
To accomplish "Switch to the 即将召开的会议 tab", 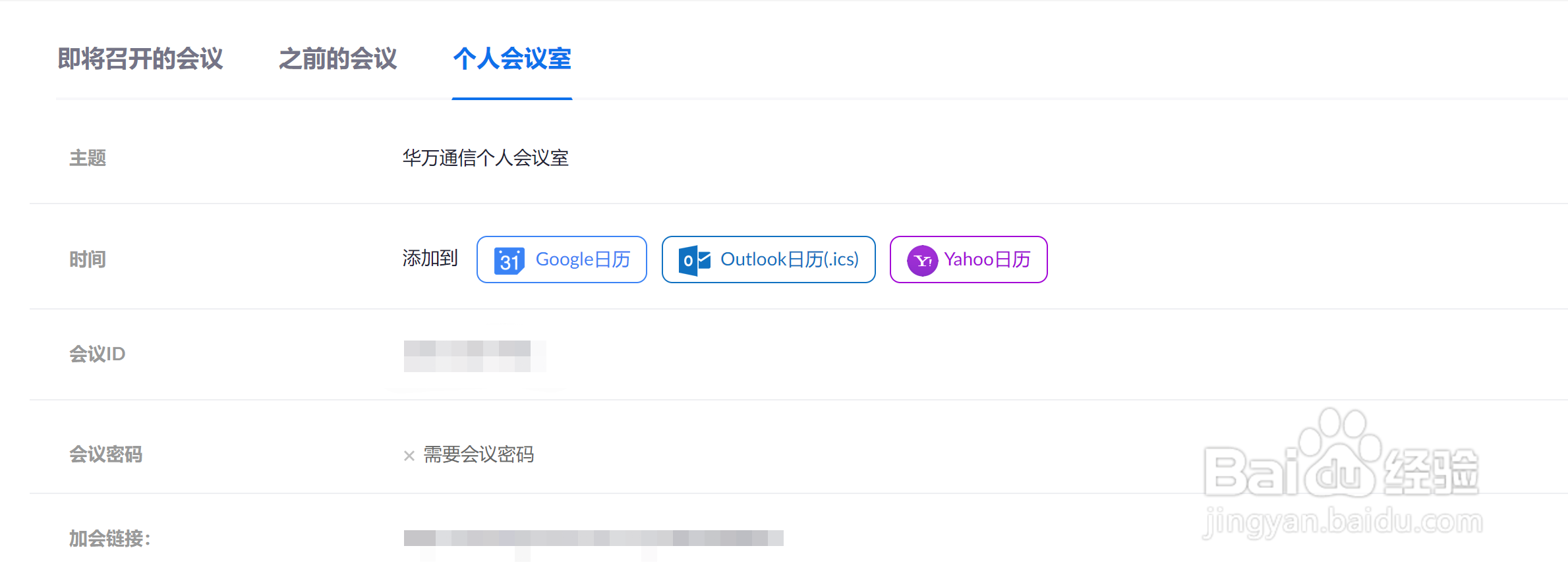I will click(x=140, y=59).
